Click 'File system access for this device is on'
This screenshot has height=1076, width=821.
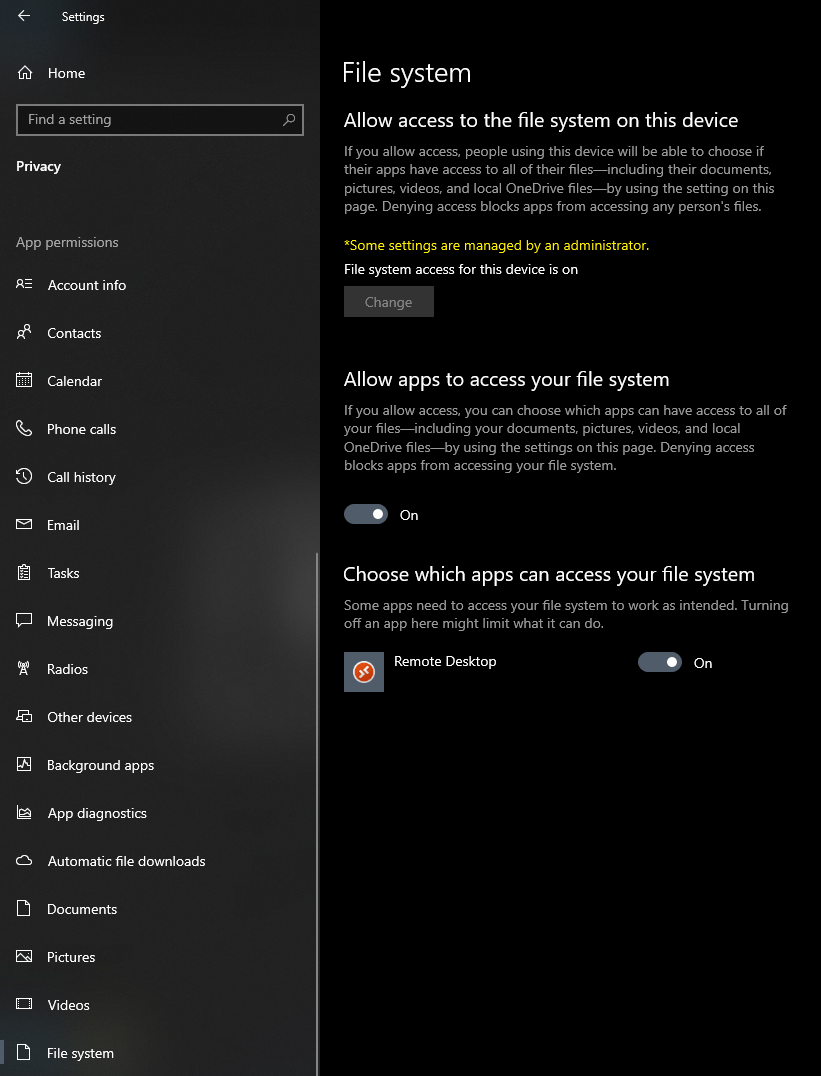(461, 270)
